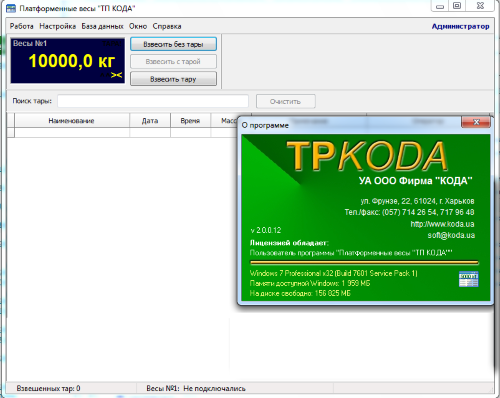Screen dimensions: 500x398
Task: Close the О программе dialog
Action: coord(476,122)
